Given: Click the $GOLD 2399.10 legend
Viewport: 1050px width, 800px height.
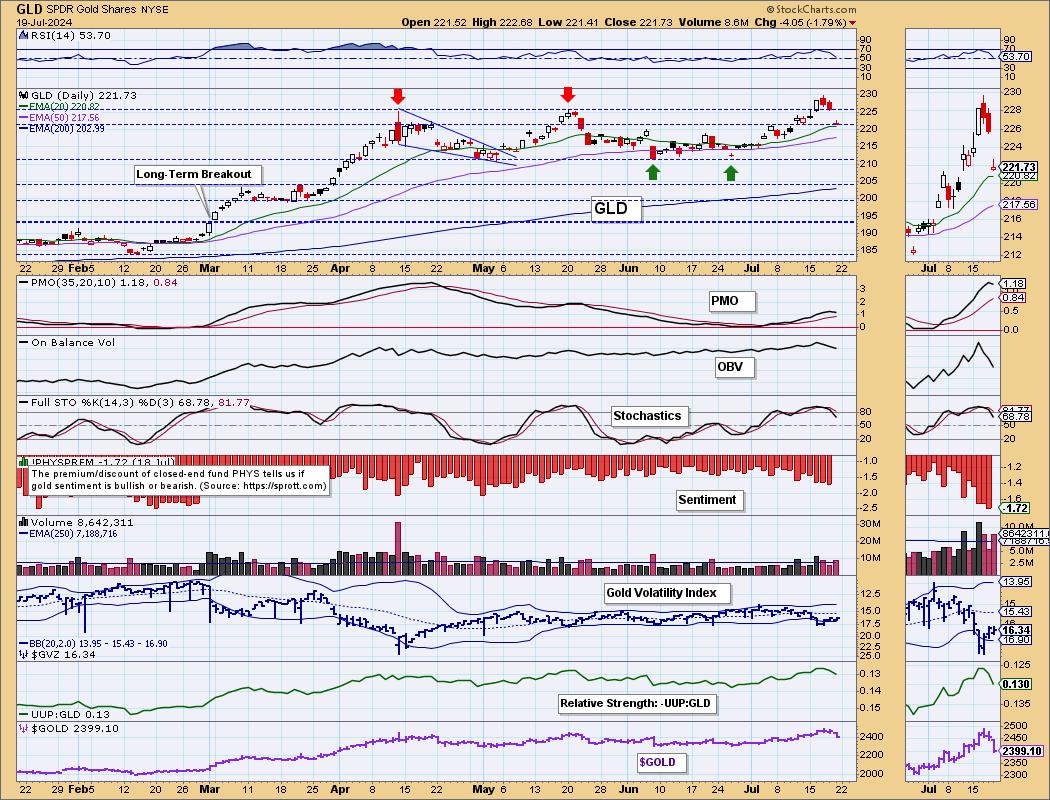Looking at the screenshot, I should pos(70,728).
